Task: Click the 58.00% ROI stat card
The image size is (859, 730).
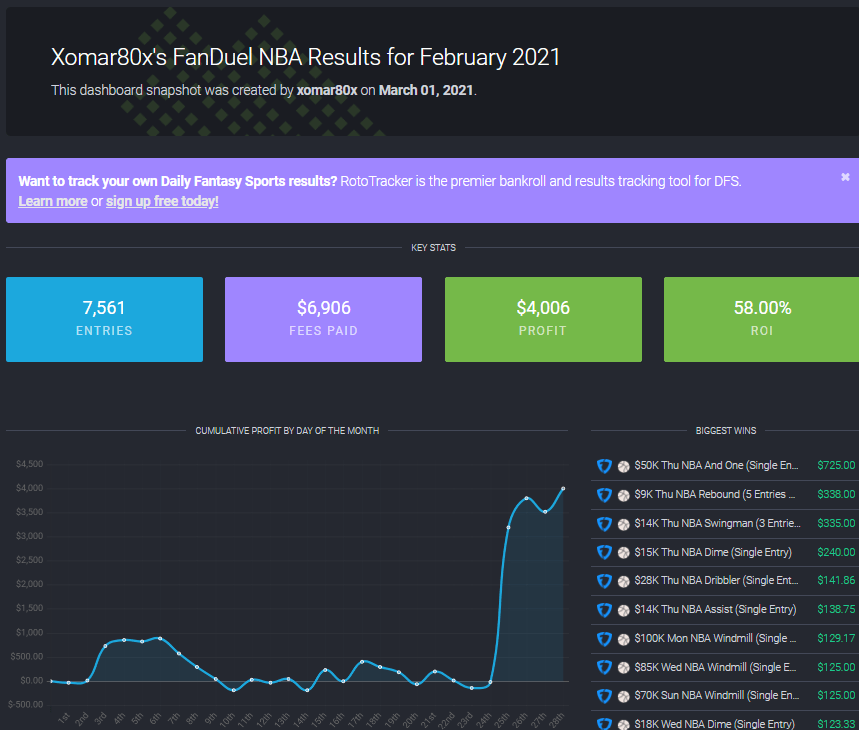Action: click(761, 319)
